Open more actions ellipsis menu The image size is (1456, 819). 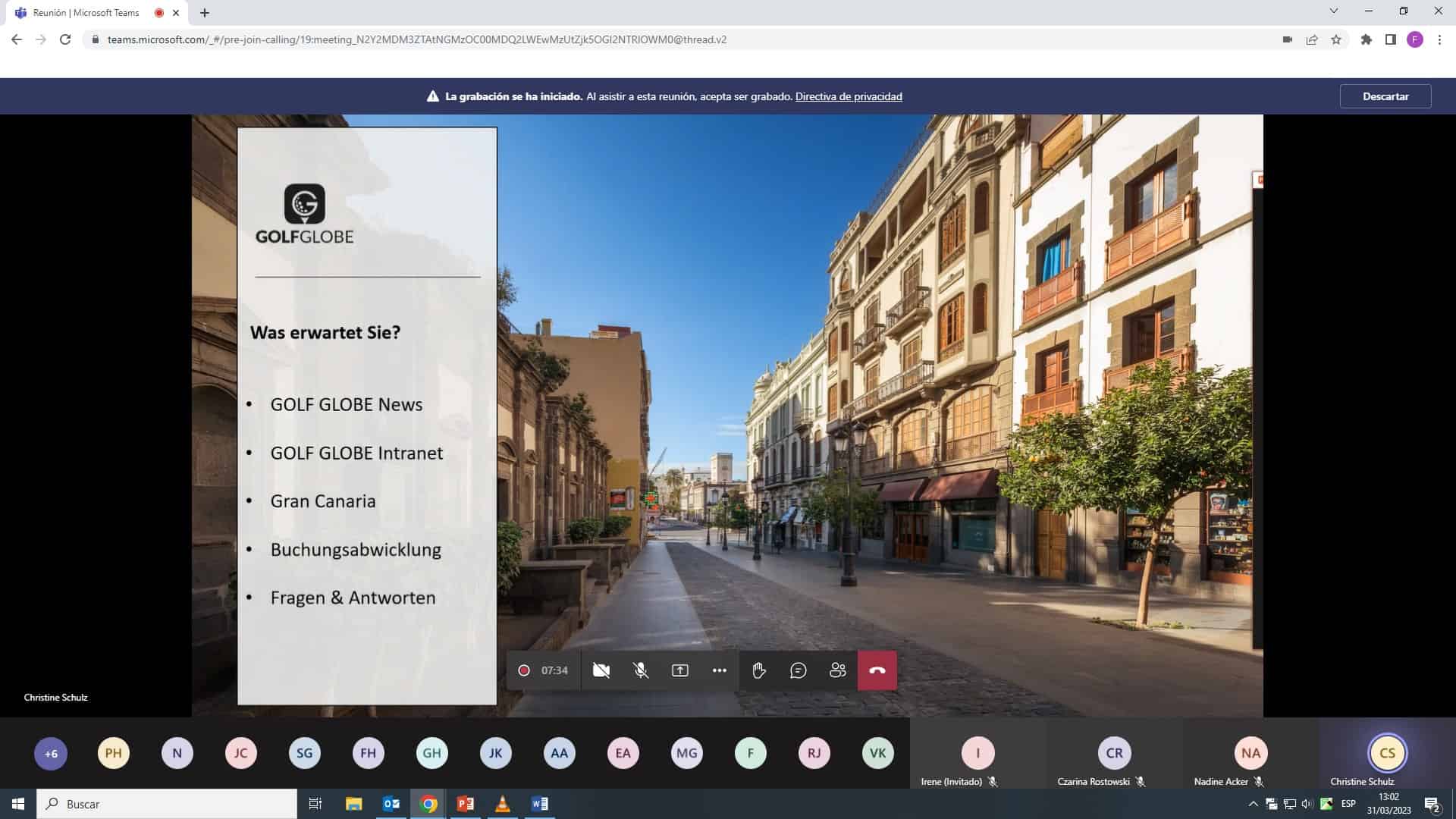(x=720, y=670)
